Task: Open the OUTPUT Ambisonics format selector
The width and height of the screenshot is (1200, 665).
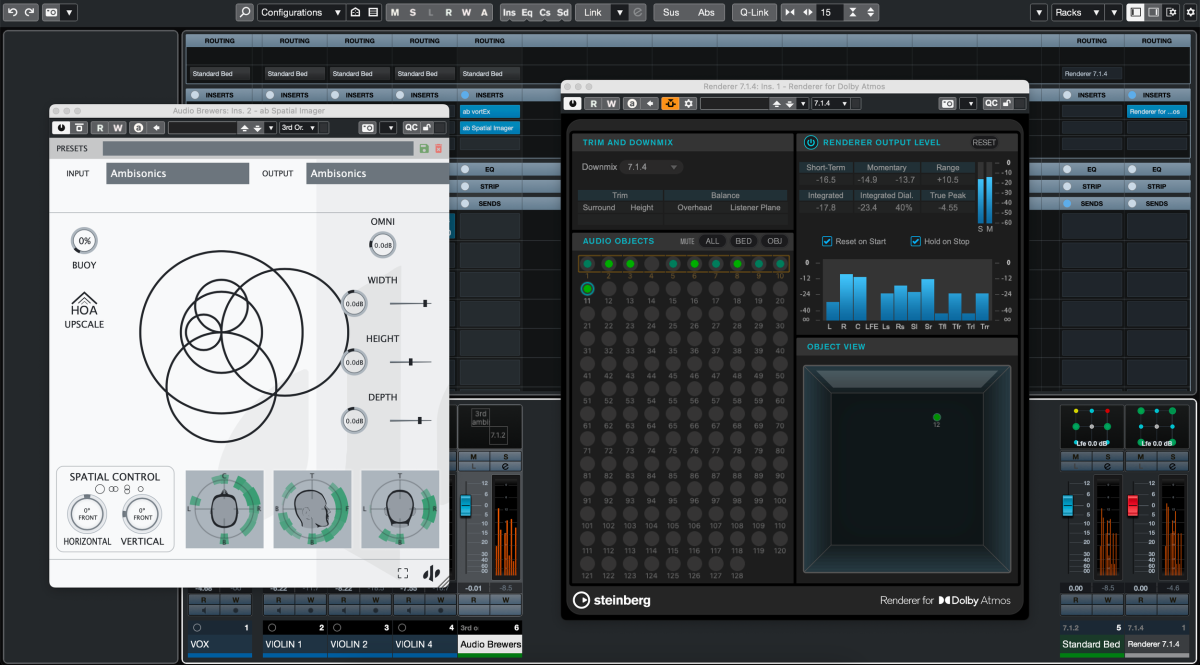Action: 378,173
